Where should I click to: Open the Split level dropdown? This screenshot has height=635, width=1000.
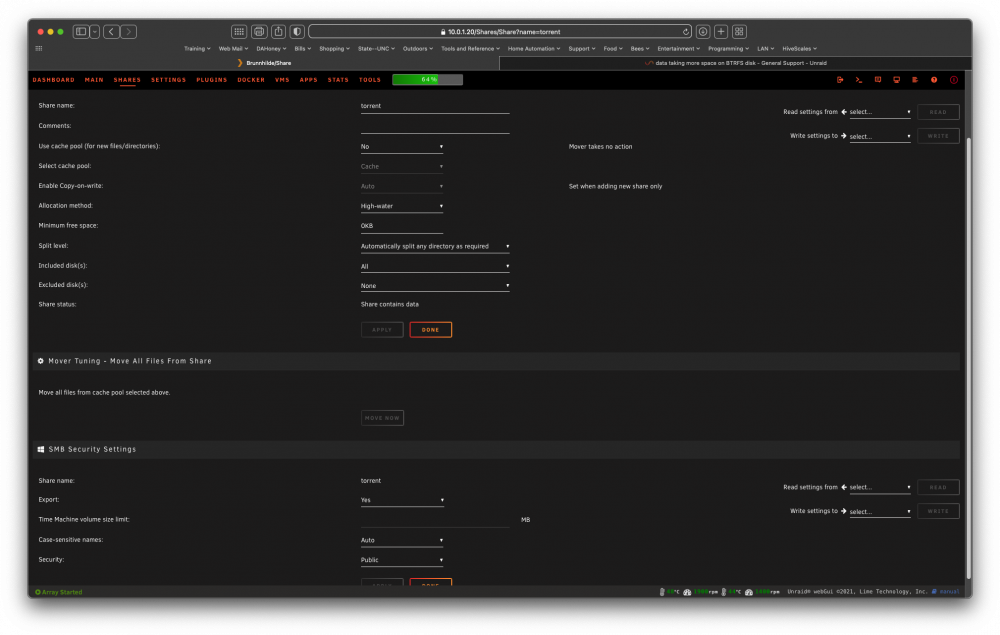(x=435, y=246)
